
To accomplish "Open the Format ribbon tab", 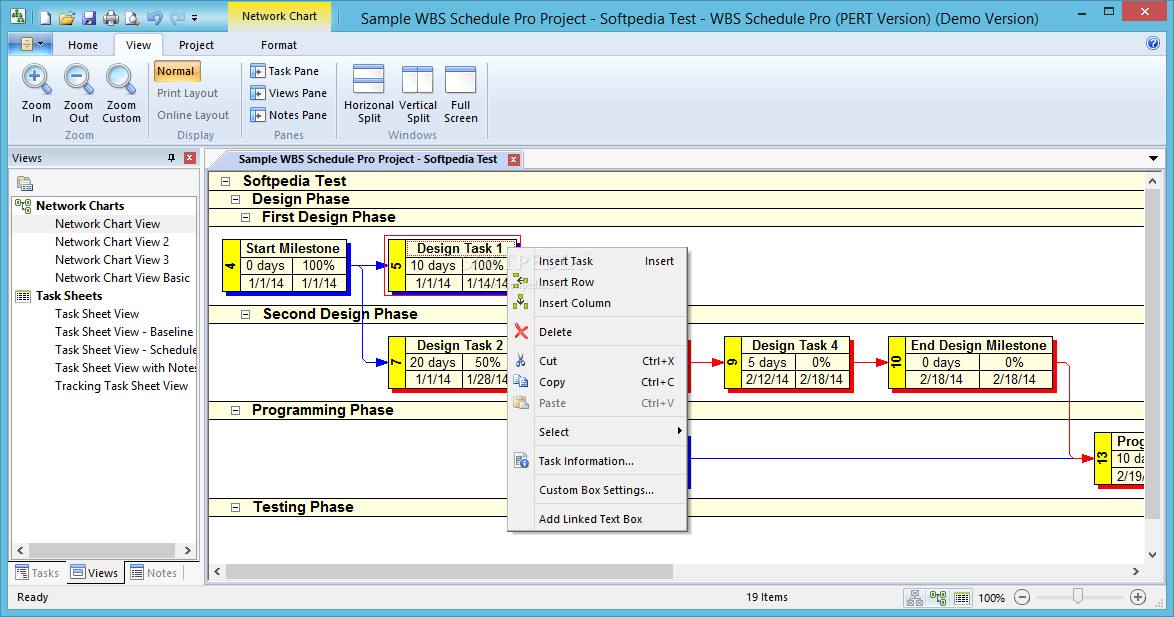I will pyautogui.click(x=279, y=45).
